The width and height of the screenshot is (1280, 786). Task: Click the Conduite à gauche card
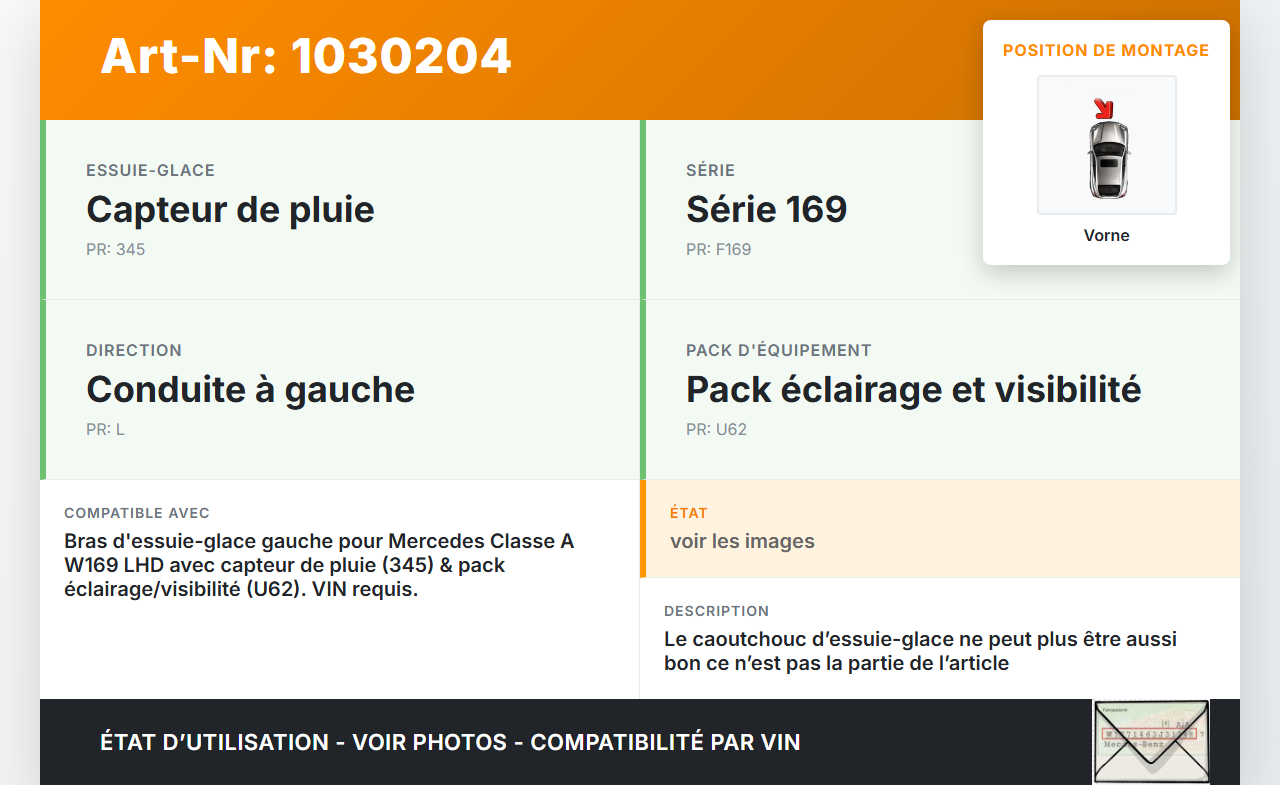click(340, 390)
